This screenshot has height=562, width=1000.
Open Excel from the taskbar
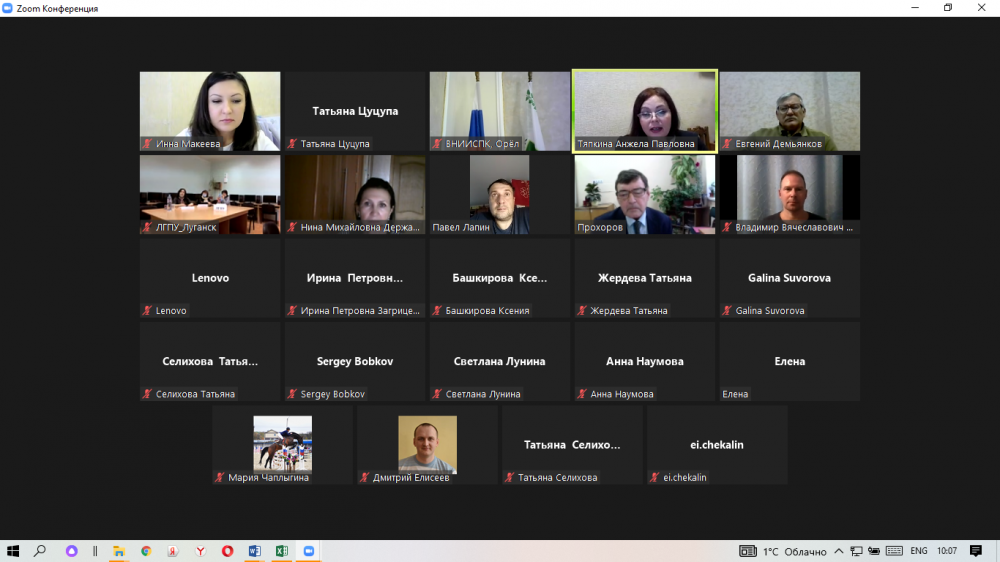pyautogui.click(x=281, y=551)
